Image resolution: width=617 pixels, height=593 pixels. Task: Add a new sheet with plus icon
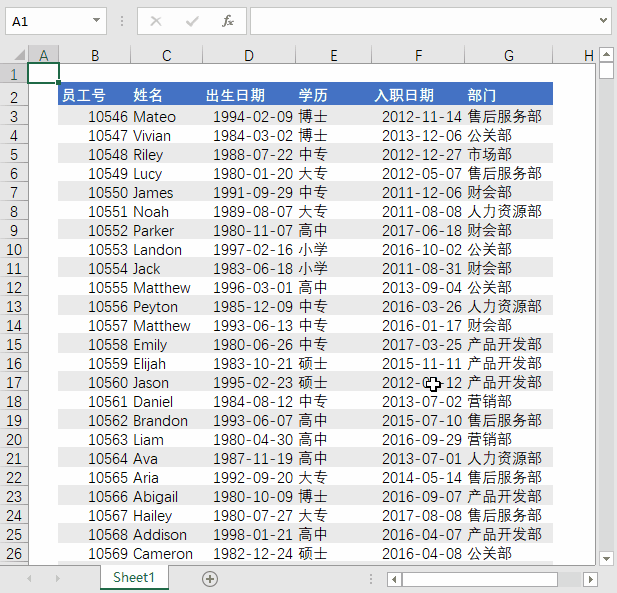210,578
